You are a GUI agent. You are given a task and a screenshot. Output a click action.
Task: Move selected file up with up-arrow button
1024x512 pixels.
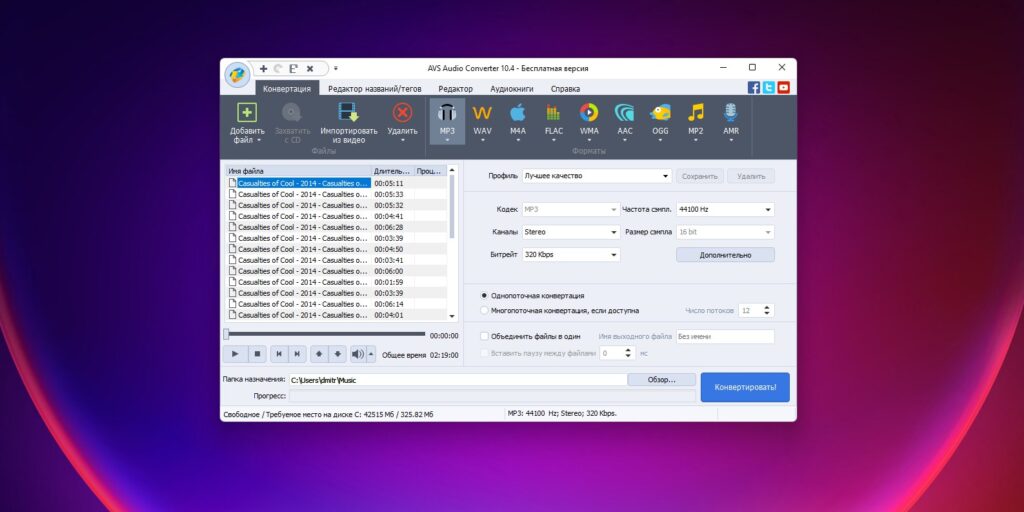coord(319,354)
